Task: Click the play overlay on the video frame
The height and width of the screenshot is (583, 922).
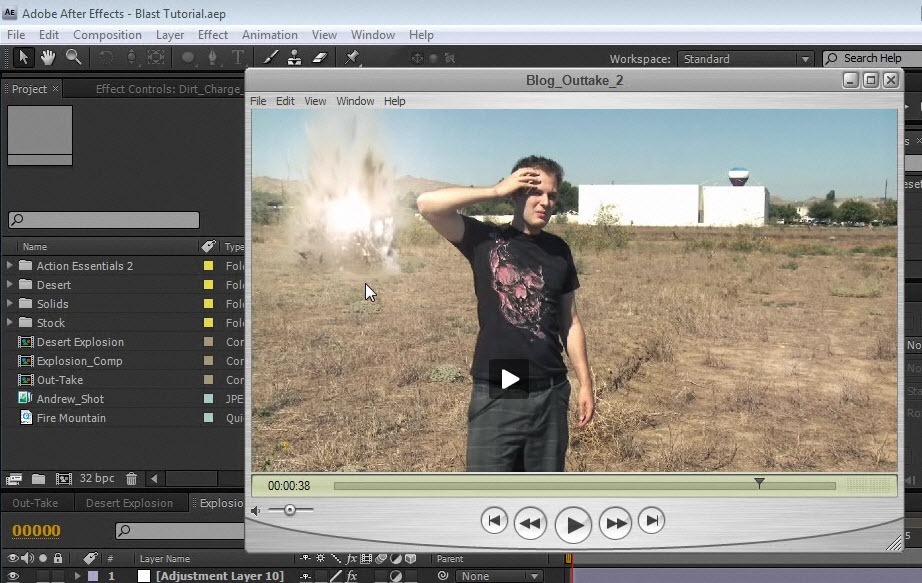Action: tap(509, 379)
